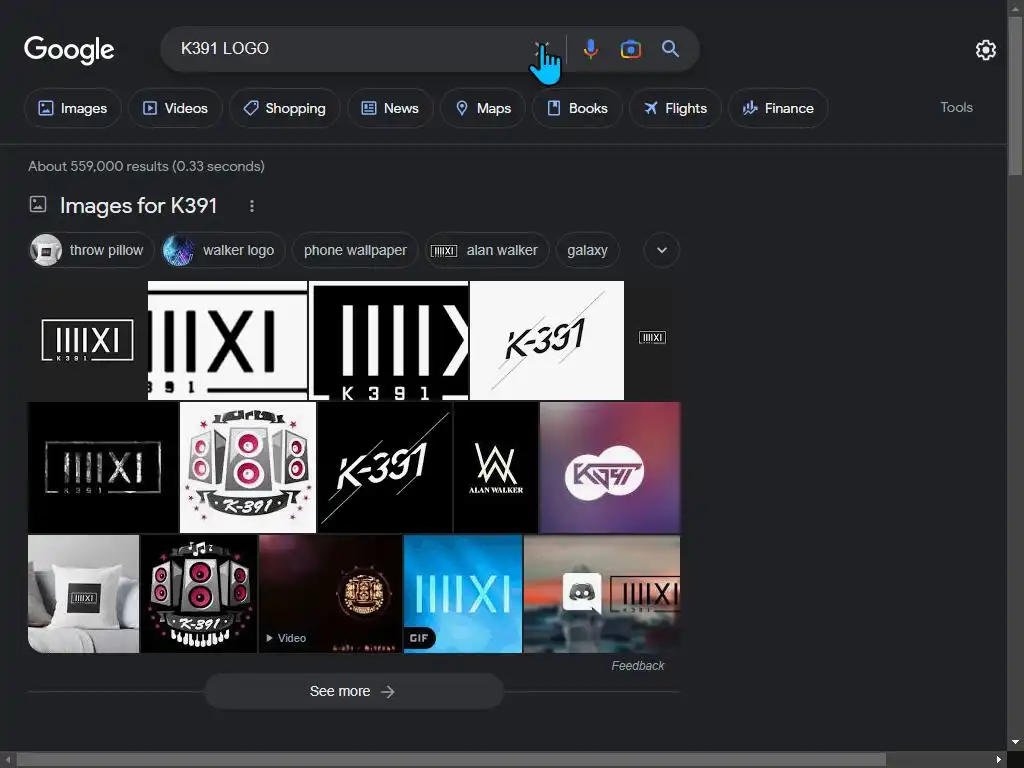The width and height of the screenshot is (1024, 768).
Task: Click See more images button
Action: (354, 691)
